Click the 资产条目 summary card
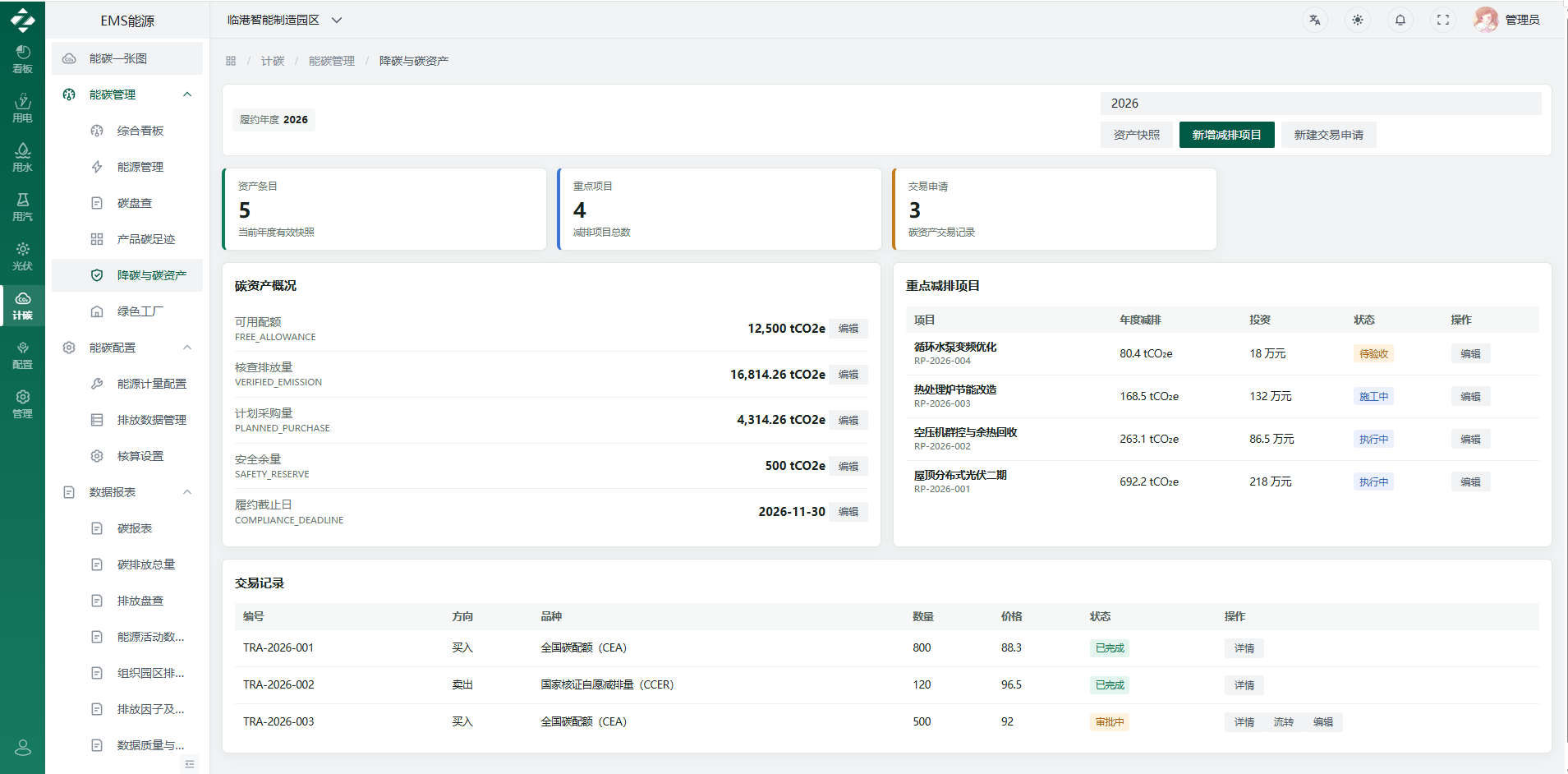This screenshot has width=1568, height=774. tap(384, 209)
